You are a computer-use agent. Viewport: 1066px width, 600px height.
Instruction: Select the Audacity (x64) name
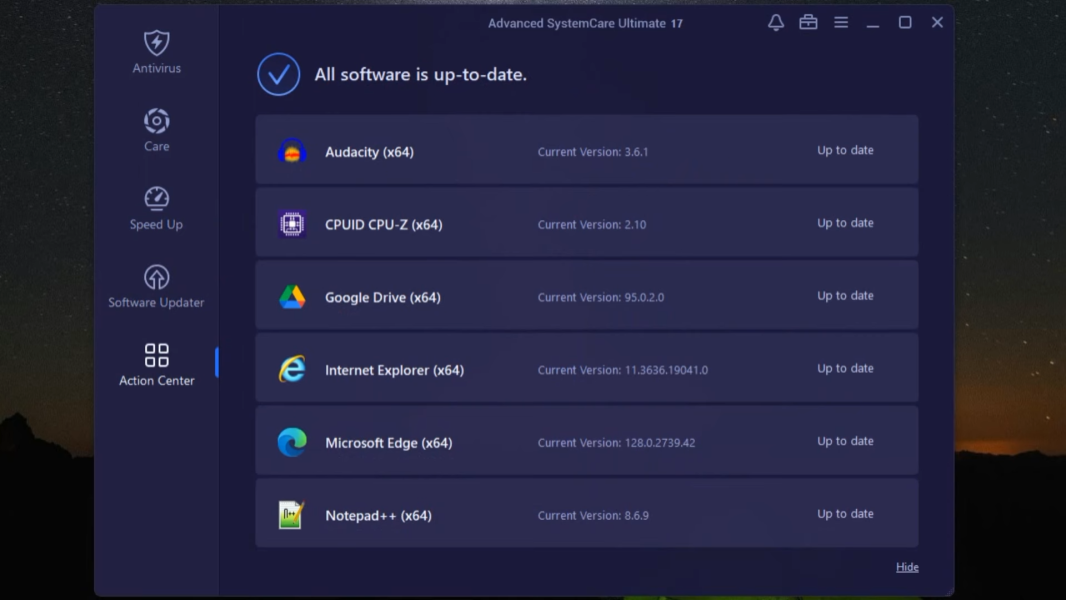click(x=369, y=152)
